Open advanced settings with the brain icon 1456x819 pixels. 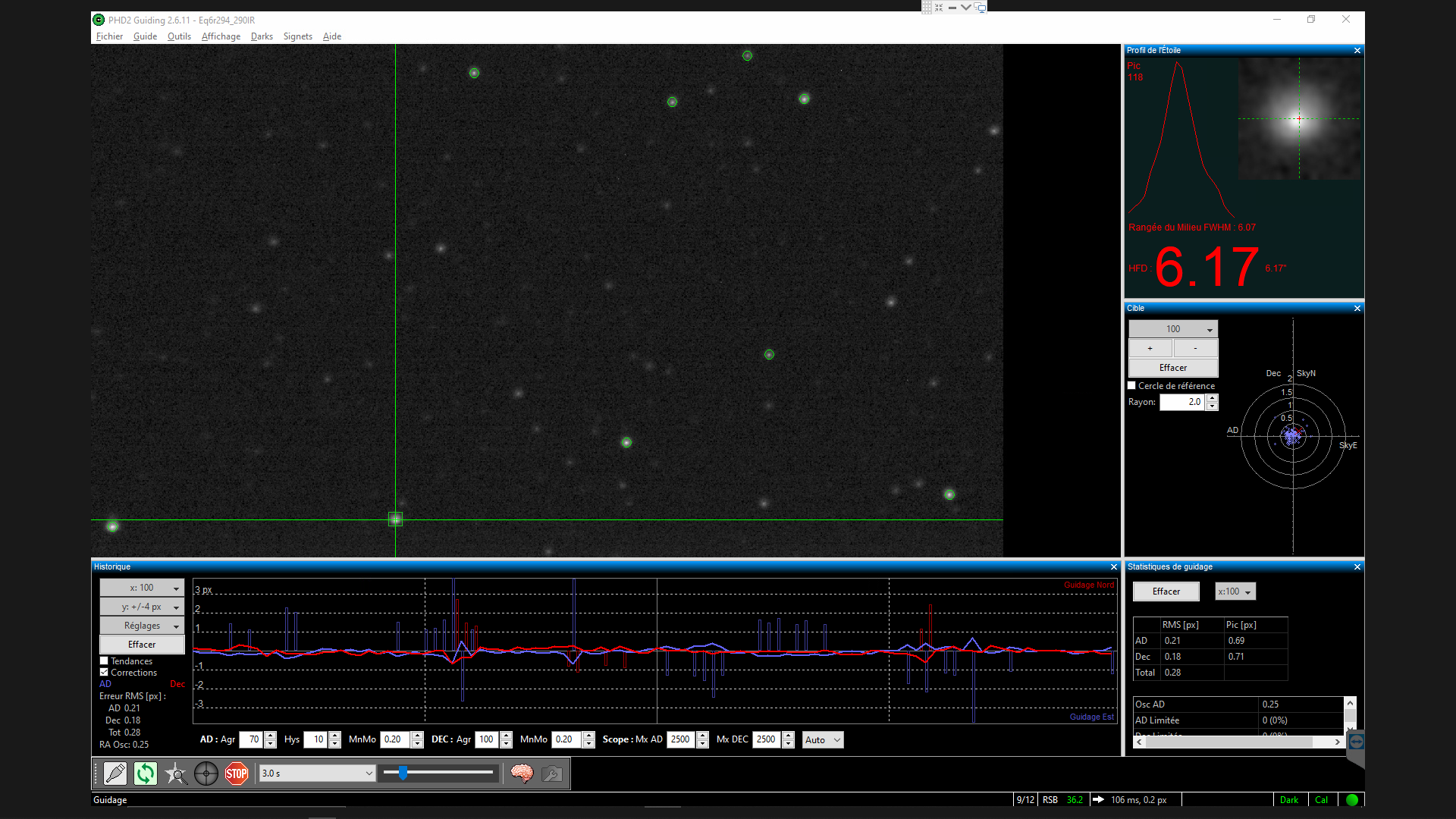(x=522, y=773)
